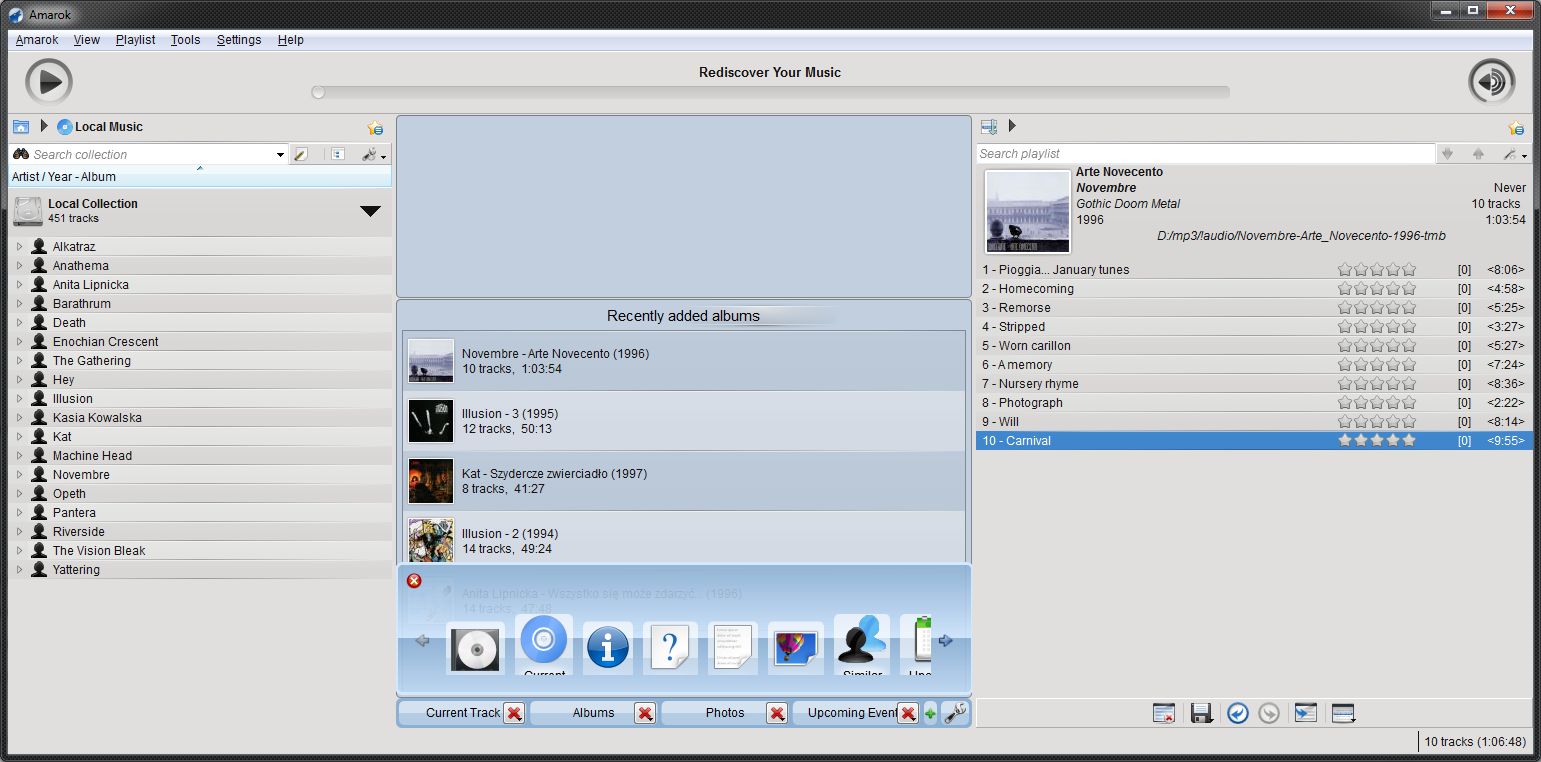Add the Photos balloon applet icon
1541x762 pixels.
coord(795,648)
